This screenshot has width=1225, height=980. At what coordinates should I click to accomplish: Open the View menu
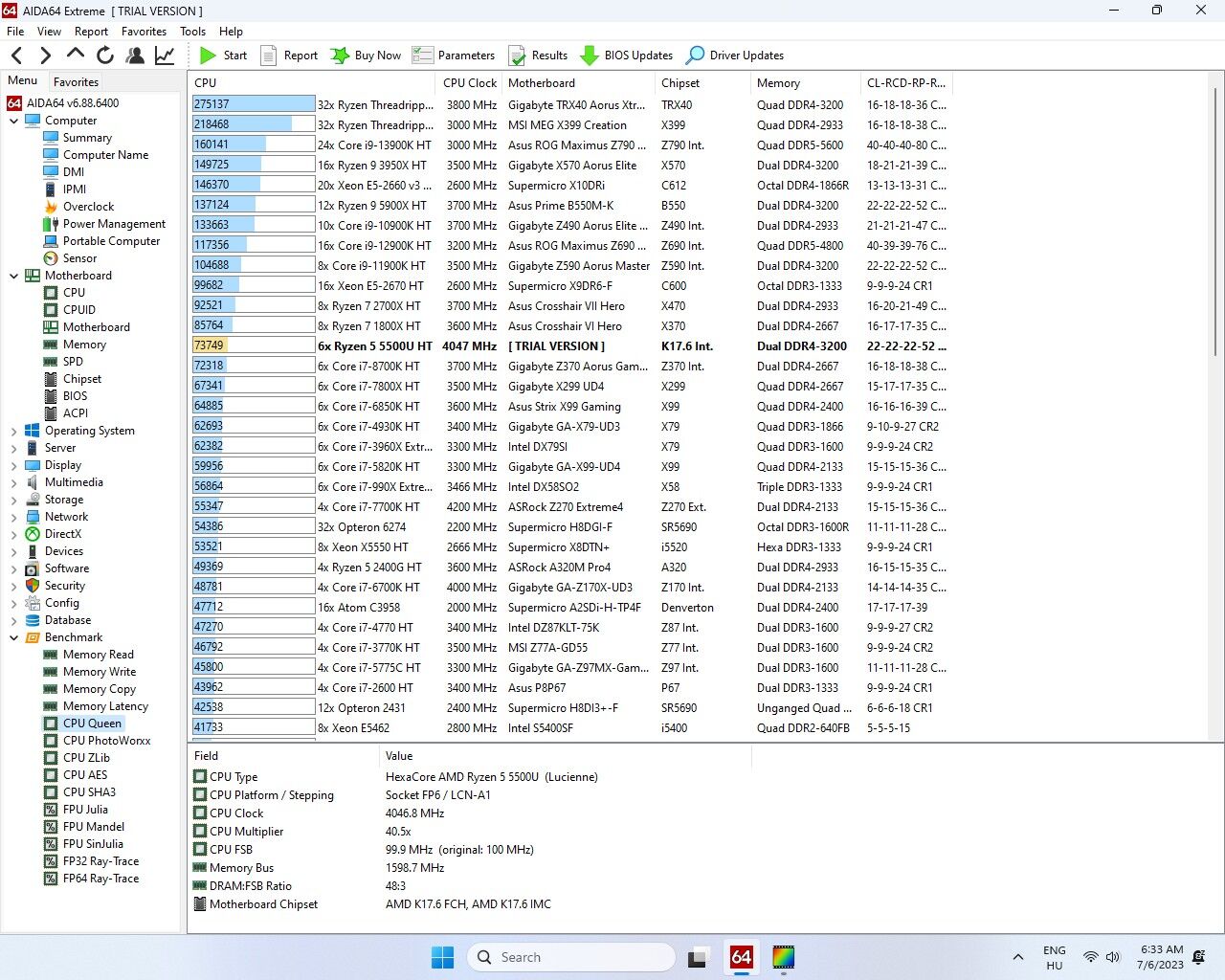pos(49,31)
